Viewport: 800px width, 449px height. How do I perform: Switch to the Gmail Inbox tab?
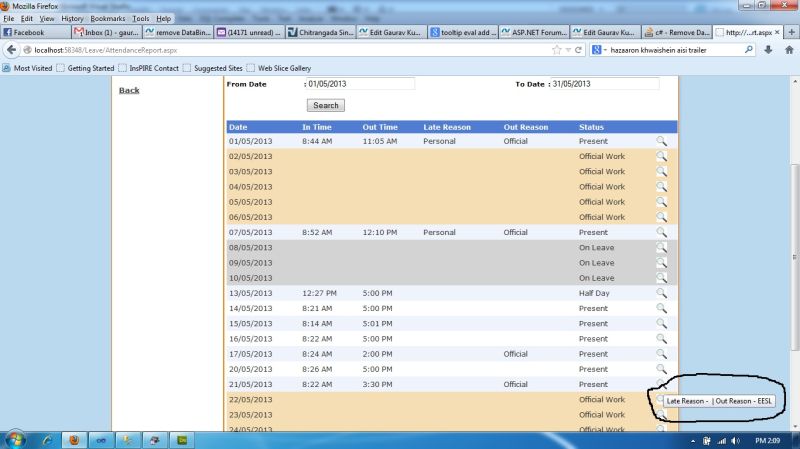coord(107,32)
